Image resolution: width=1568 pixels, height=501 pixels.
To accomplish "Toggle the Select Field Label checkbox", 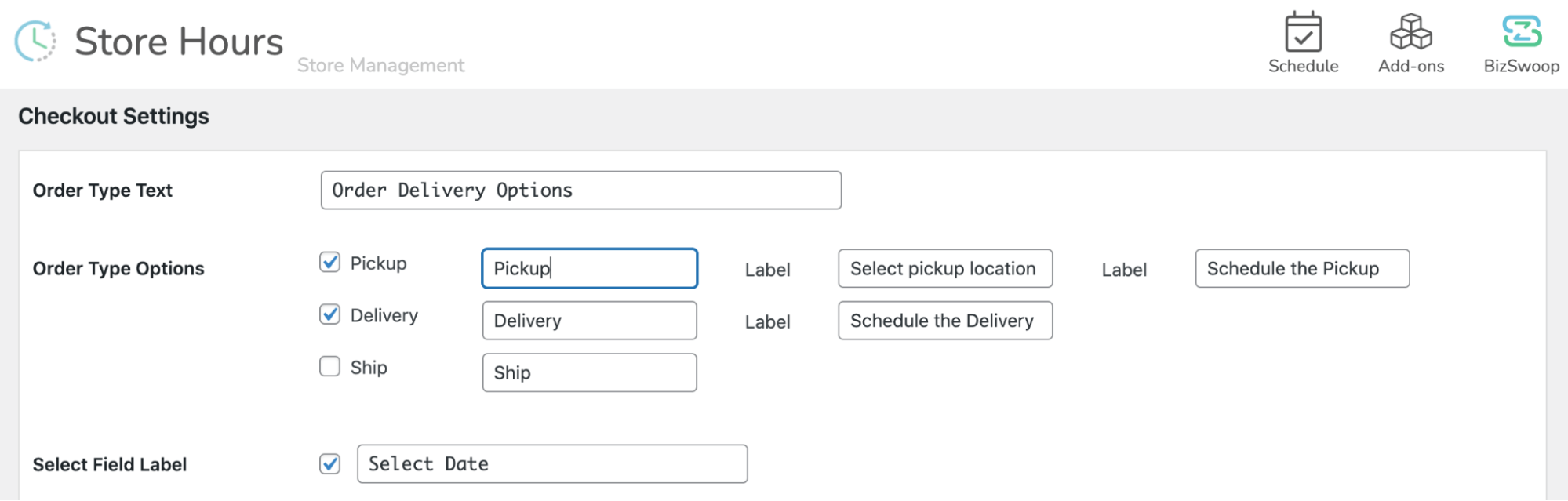I will pyautogui.click(x=329, y=464).
